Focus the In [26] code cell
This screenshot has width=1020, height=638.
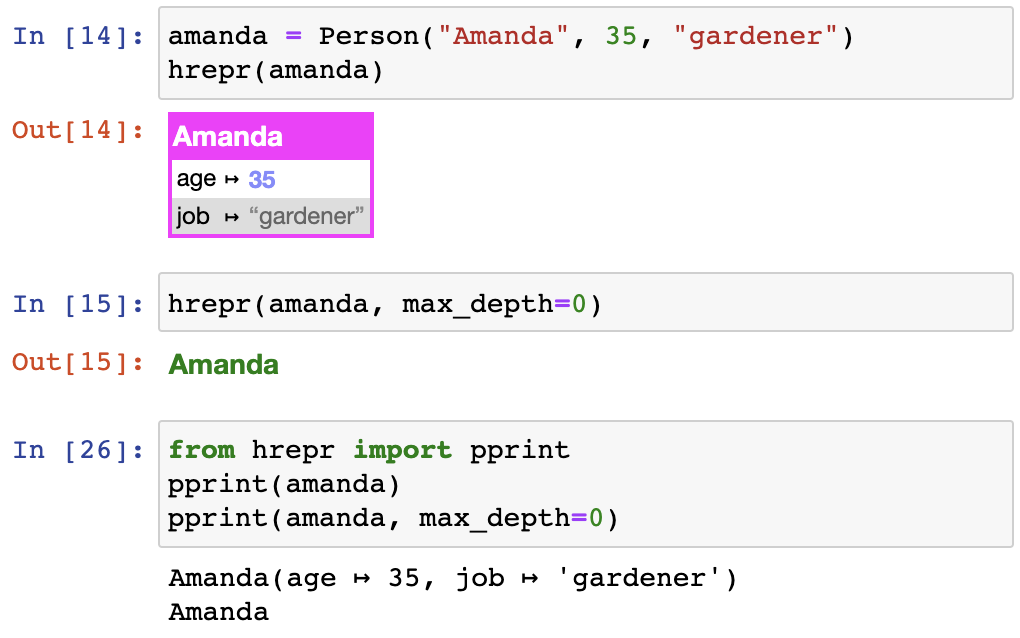(x=585, y=484)
